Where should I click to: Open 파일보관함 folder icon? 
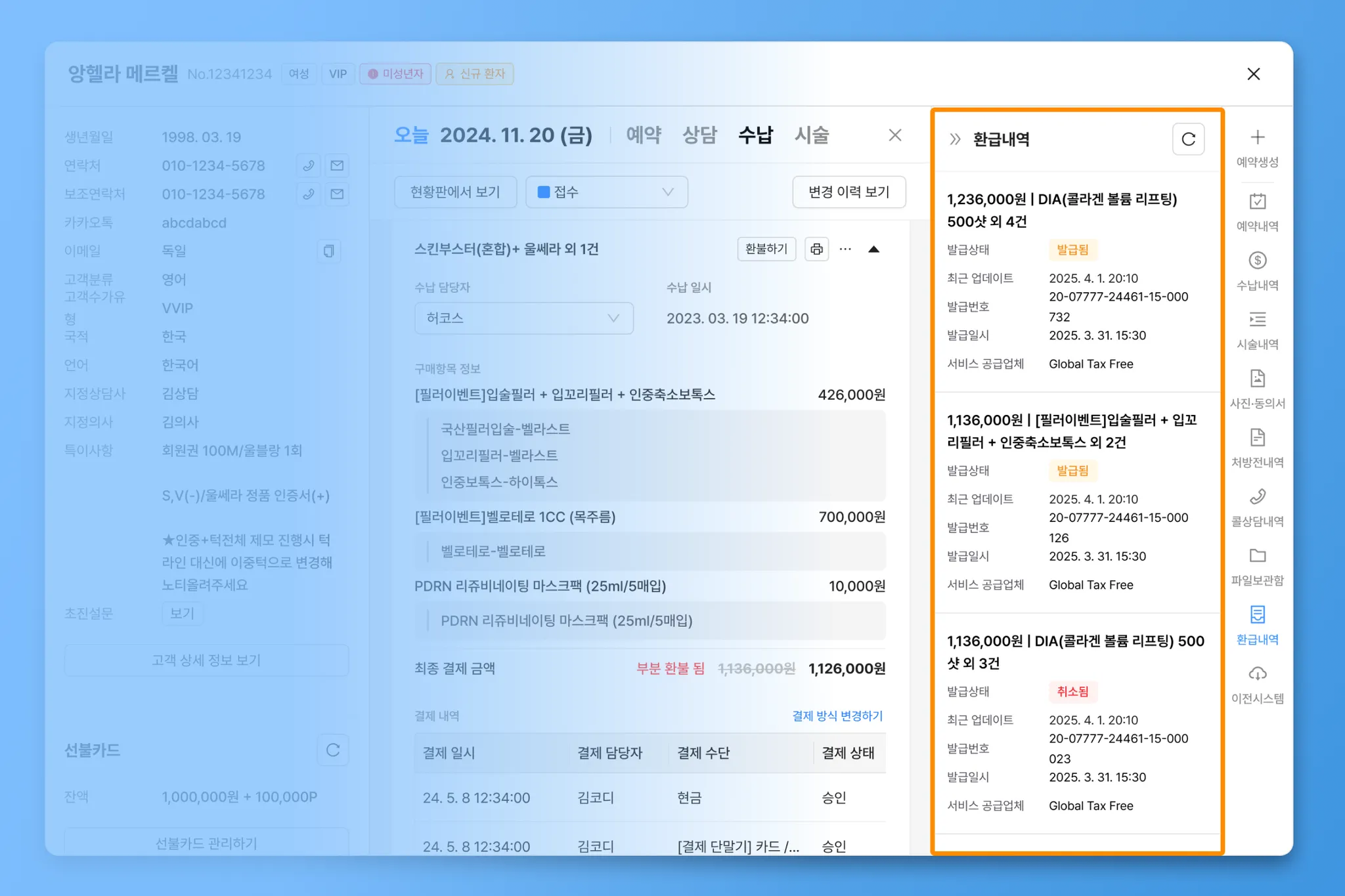[x=1257, y=556]
